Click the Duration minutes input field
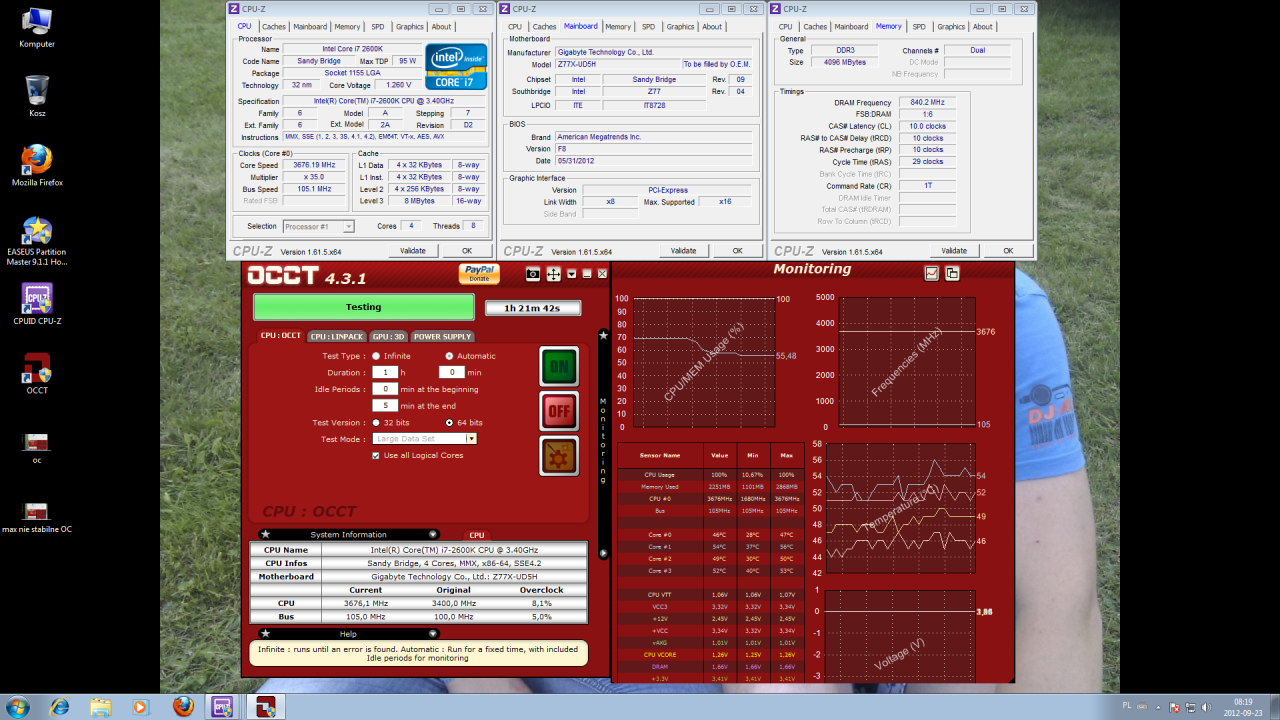 coord(451,372)
